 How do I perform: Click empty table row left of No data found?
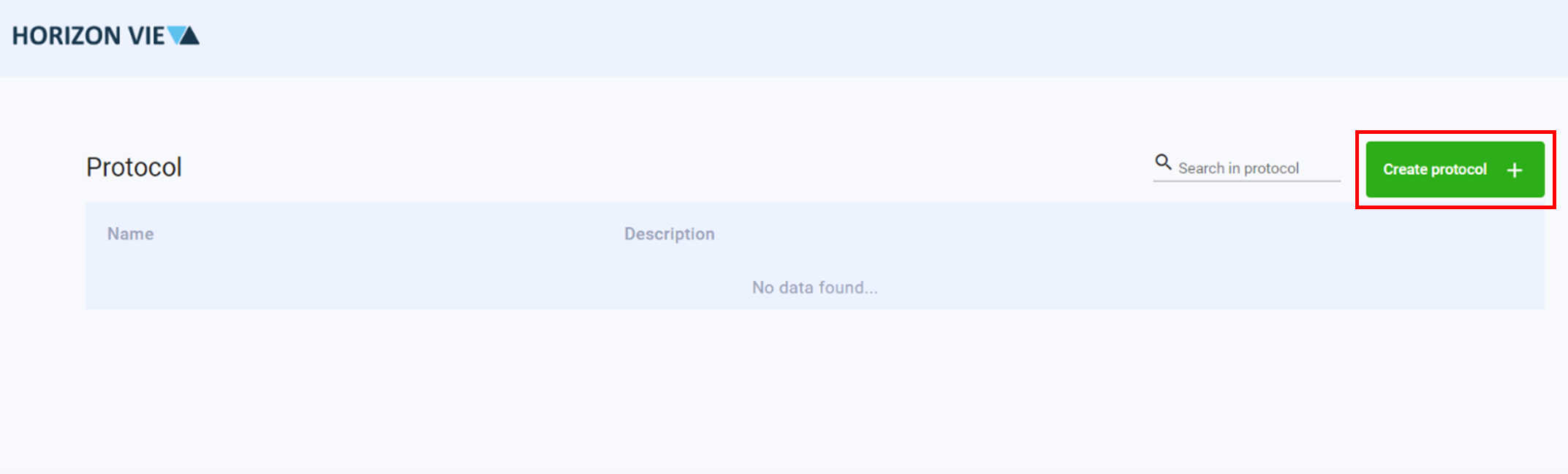point(366,287)
